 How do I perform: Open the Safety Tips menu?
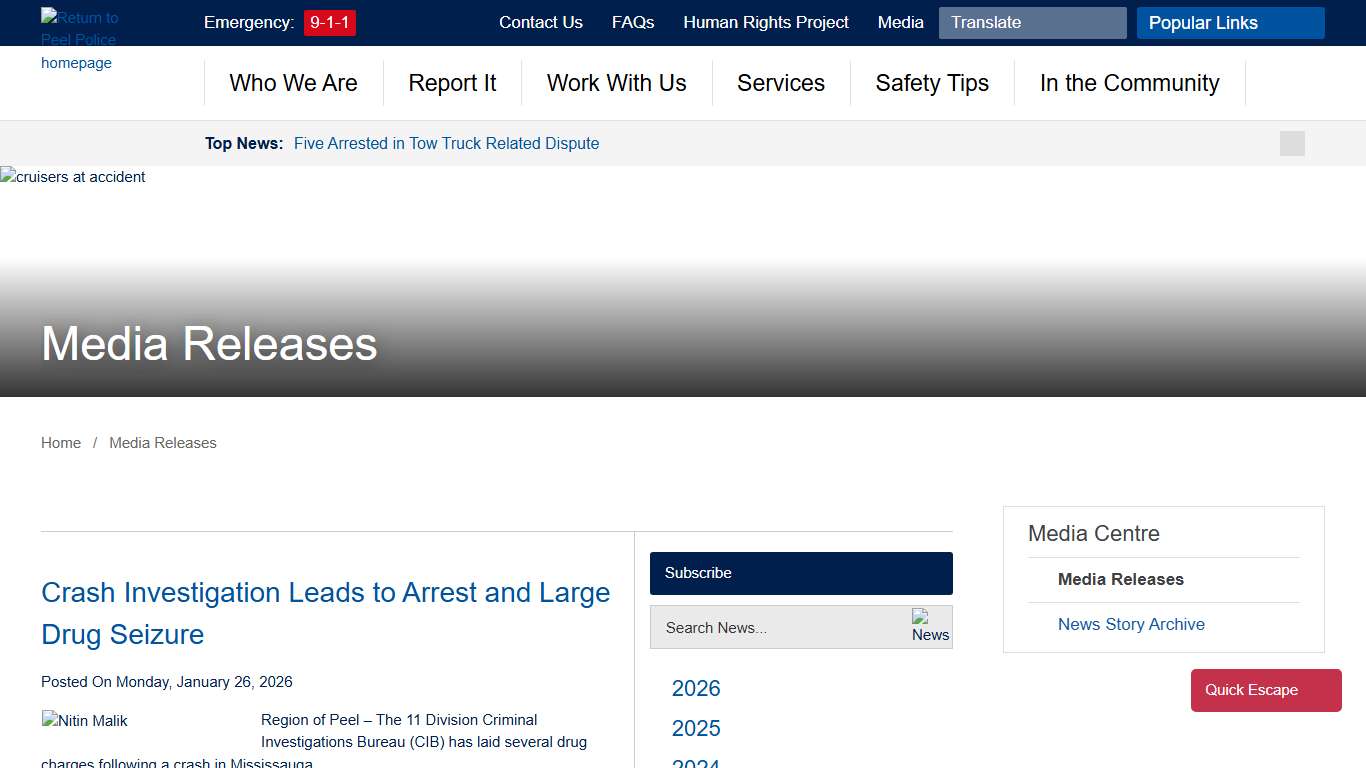[931, 83]
